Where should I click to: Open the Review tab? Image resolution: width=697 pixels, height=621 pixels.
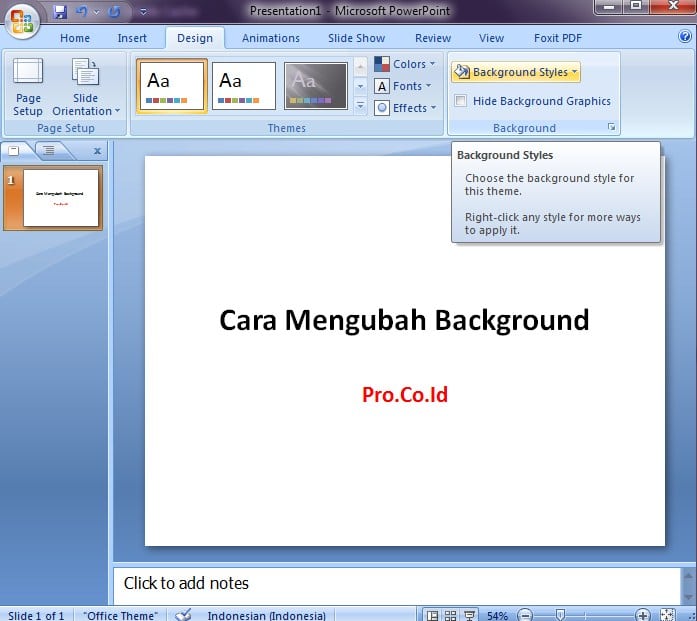tap(433, 38)
